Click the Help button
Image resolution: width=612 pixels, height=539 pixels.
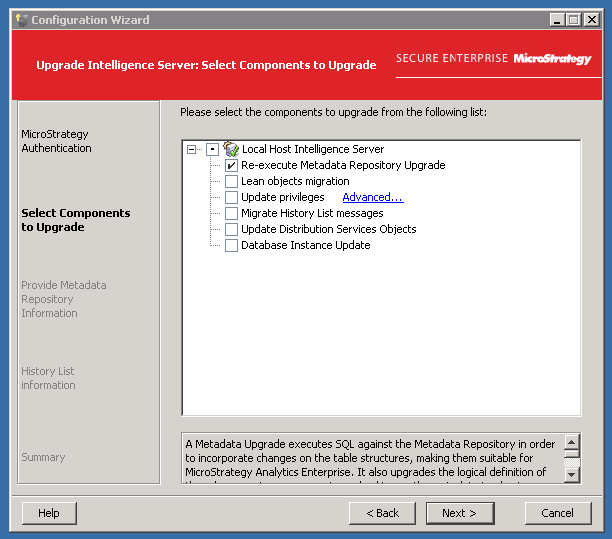[x=49, y=513]
